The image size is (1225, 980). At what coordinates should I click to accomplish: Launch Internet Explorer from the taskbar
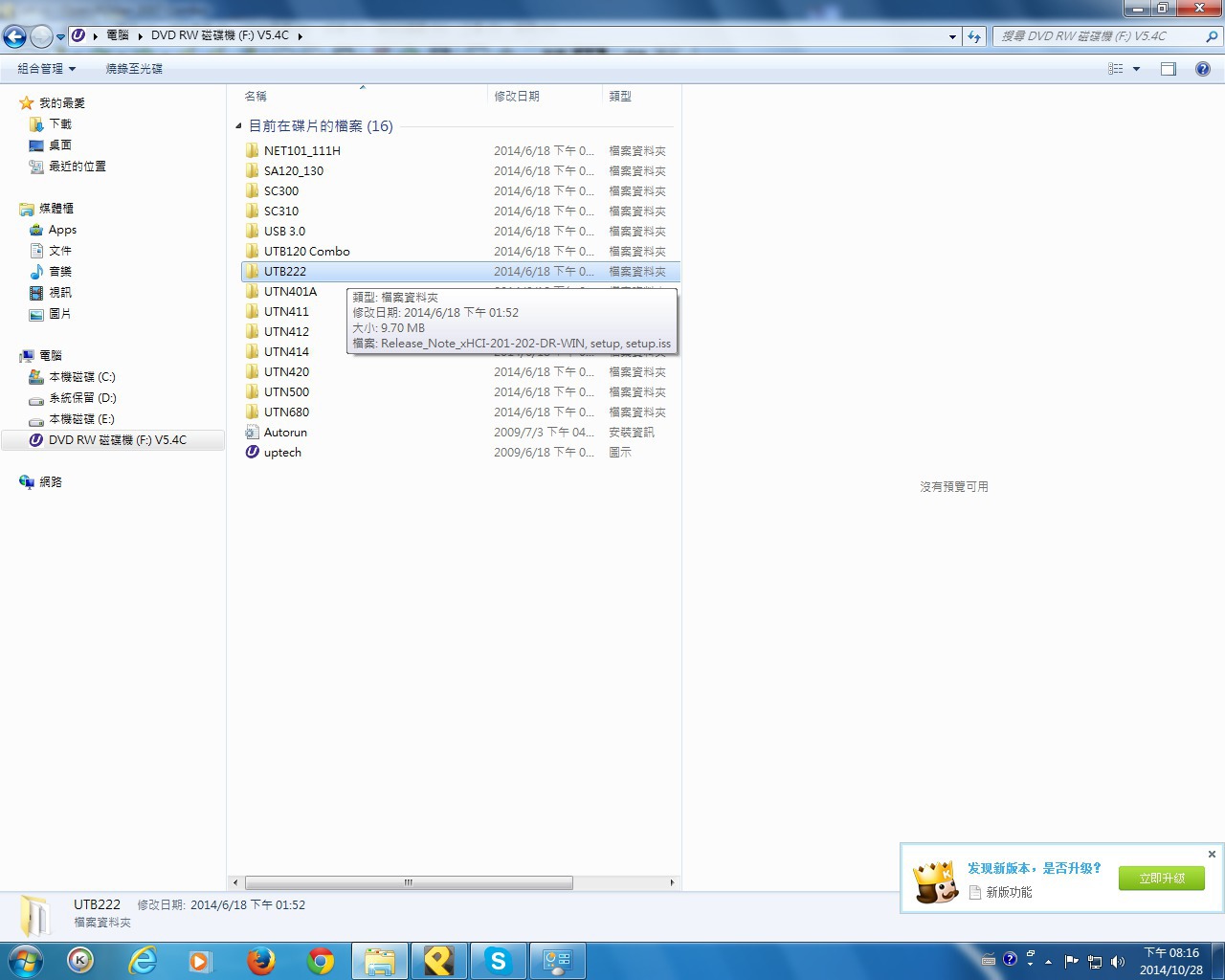coord(143,961)
